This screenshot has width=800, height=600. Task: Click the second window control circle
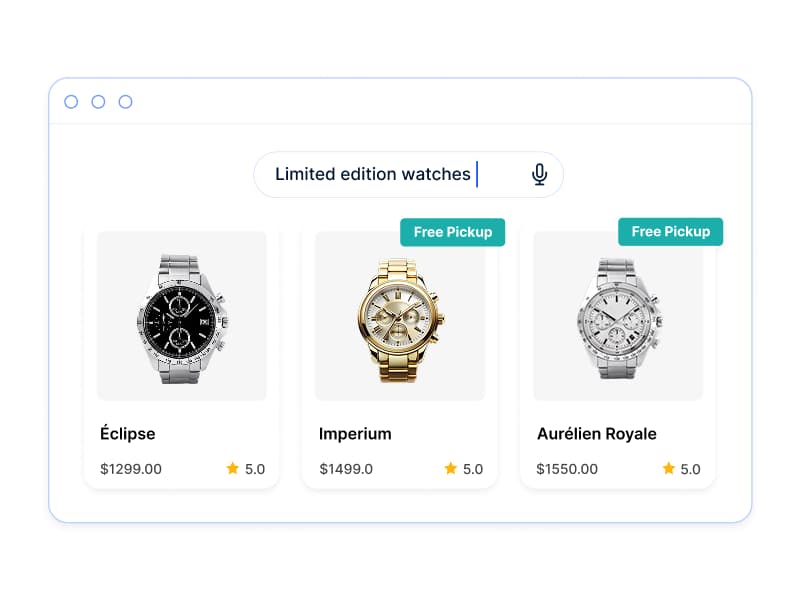pos(98,102)
